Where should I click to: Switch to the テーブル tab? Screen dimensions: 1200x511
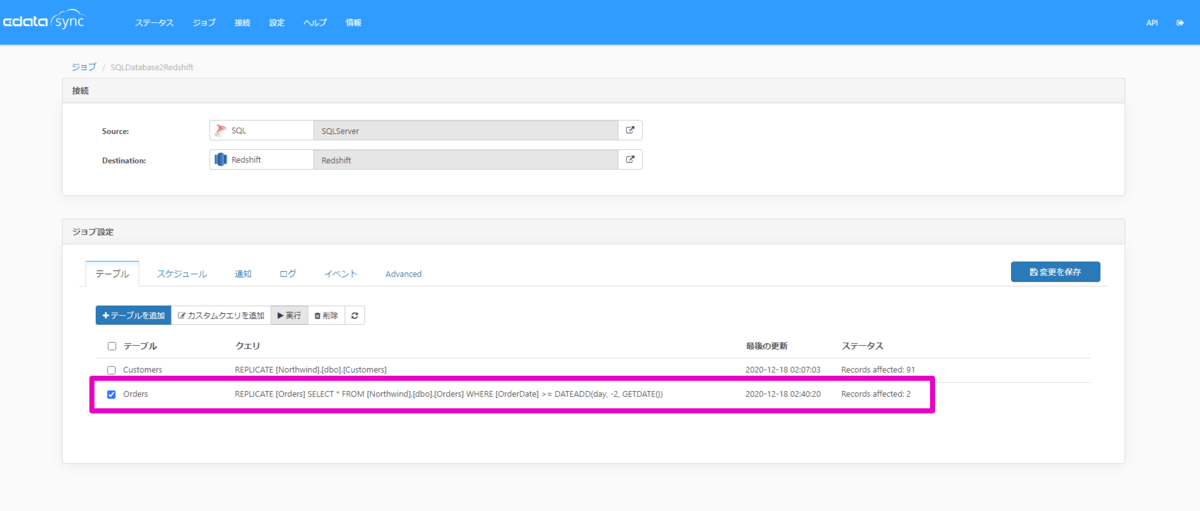coord(112,273)
